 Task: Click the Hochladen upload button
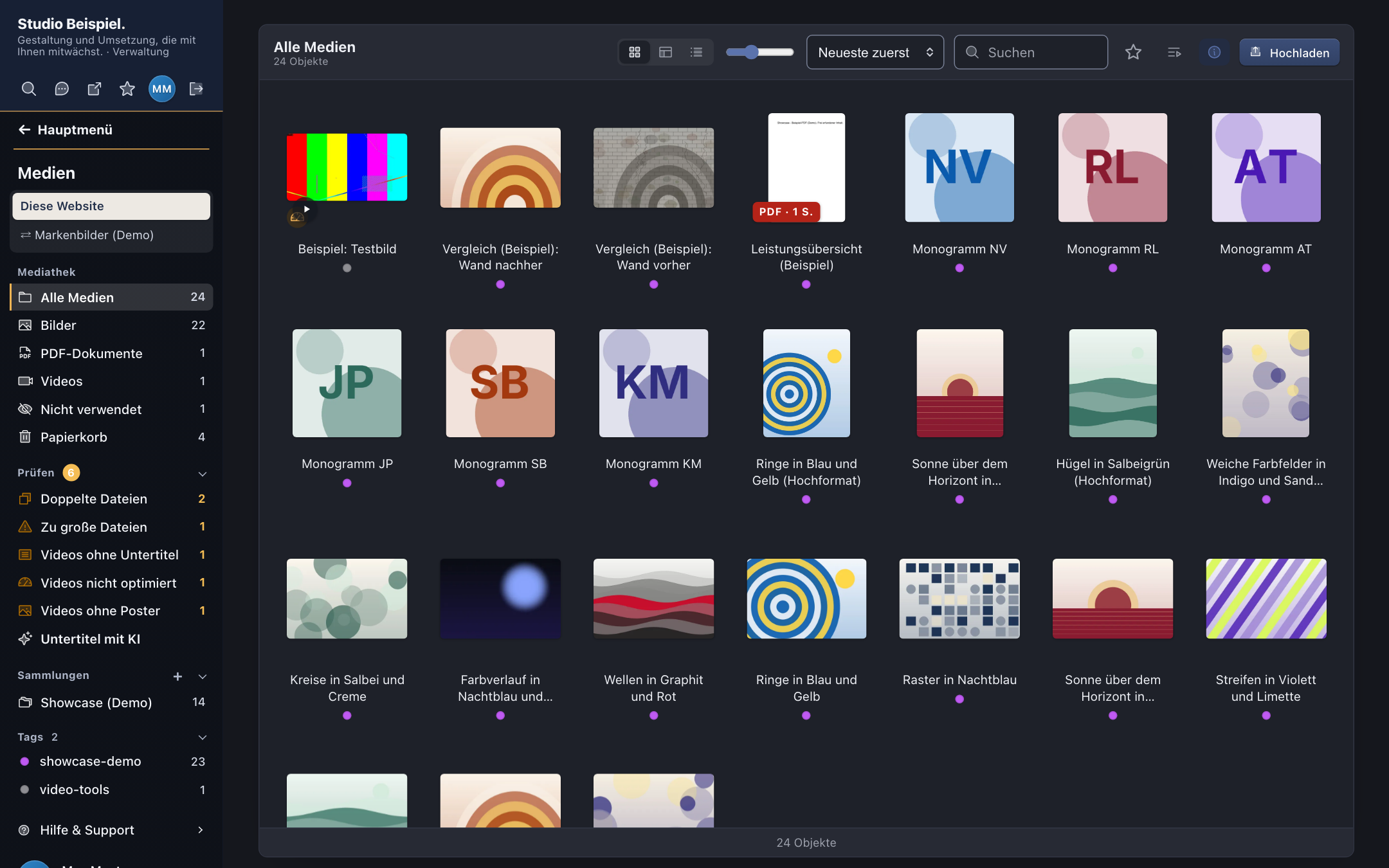tap(1289, 52)
